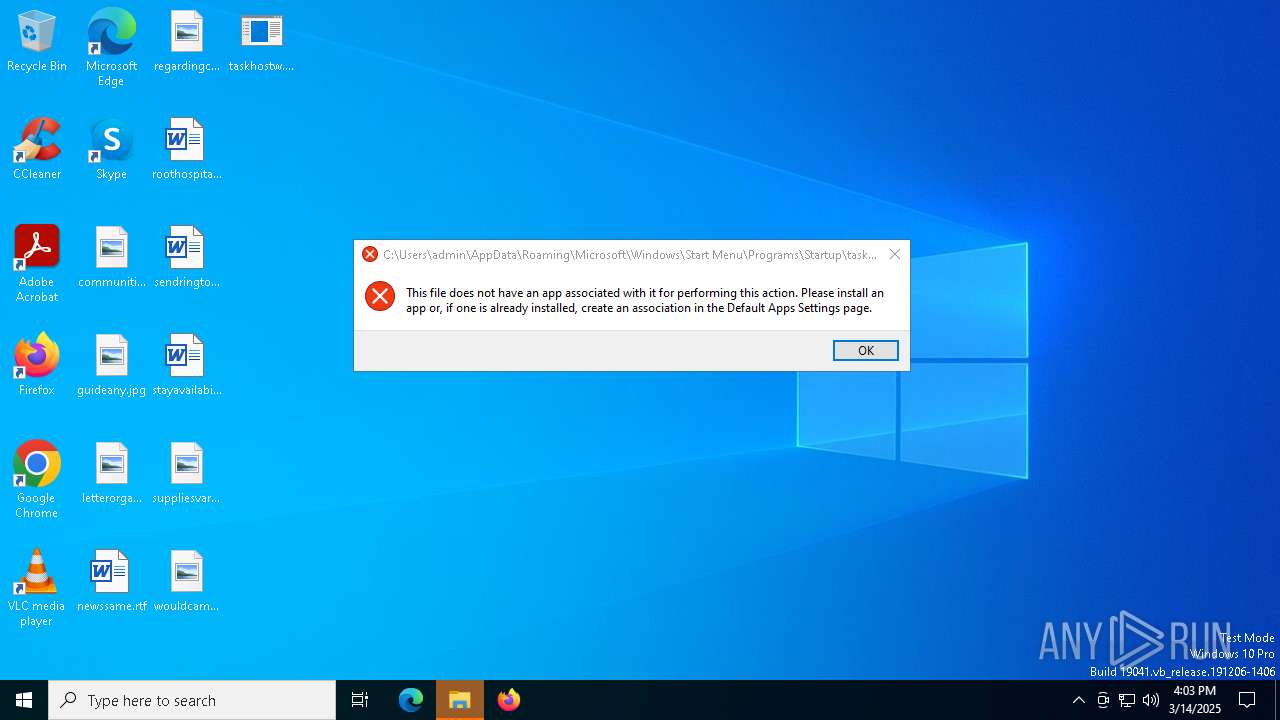Click the error dialog message text
The height and width of the screenshot is (720, 1280).
645,300
